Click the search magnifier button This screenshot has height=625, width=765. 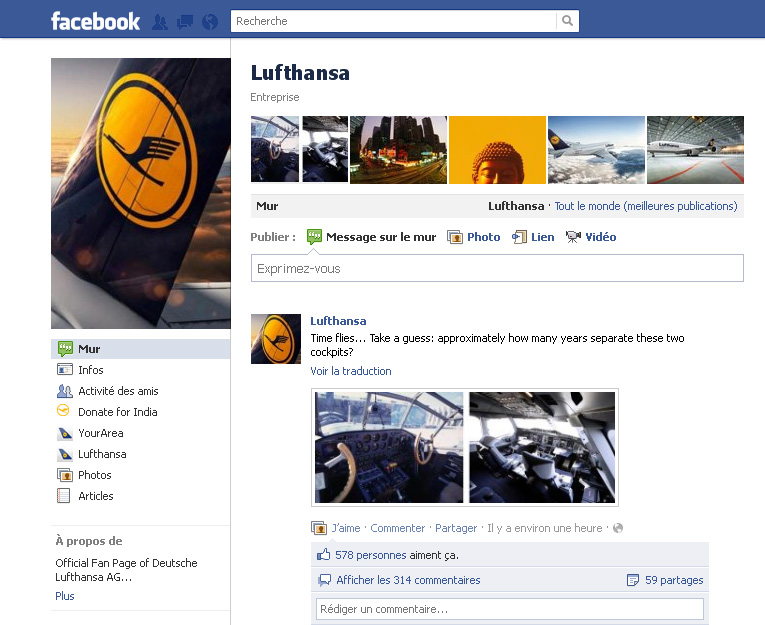coord(568,21)
